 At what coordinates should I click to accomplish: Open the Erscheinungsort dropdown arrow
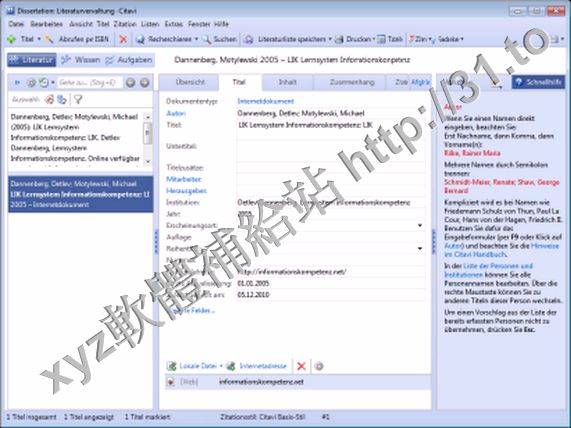pyautogui.click(x=420, y=225)
